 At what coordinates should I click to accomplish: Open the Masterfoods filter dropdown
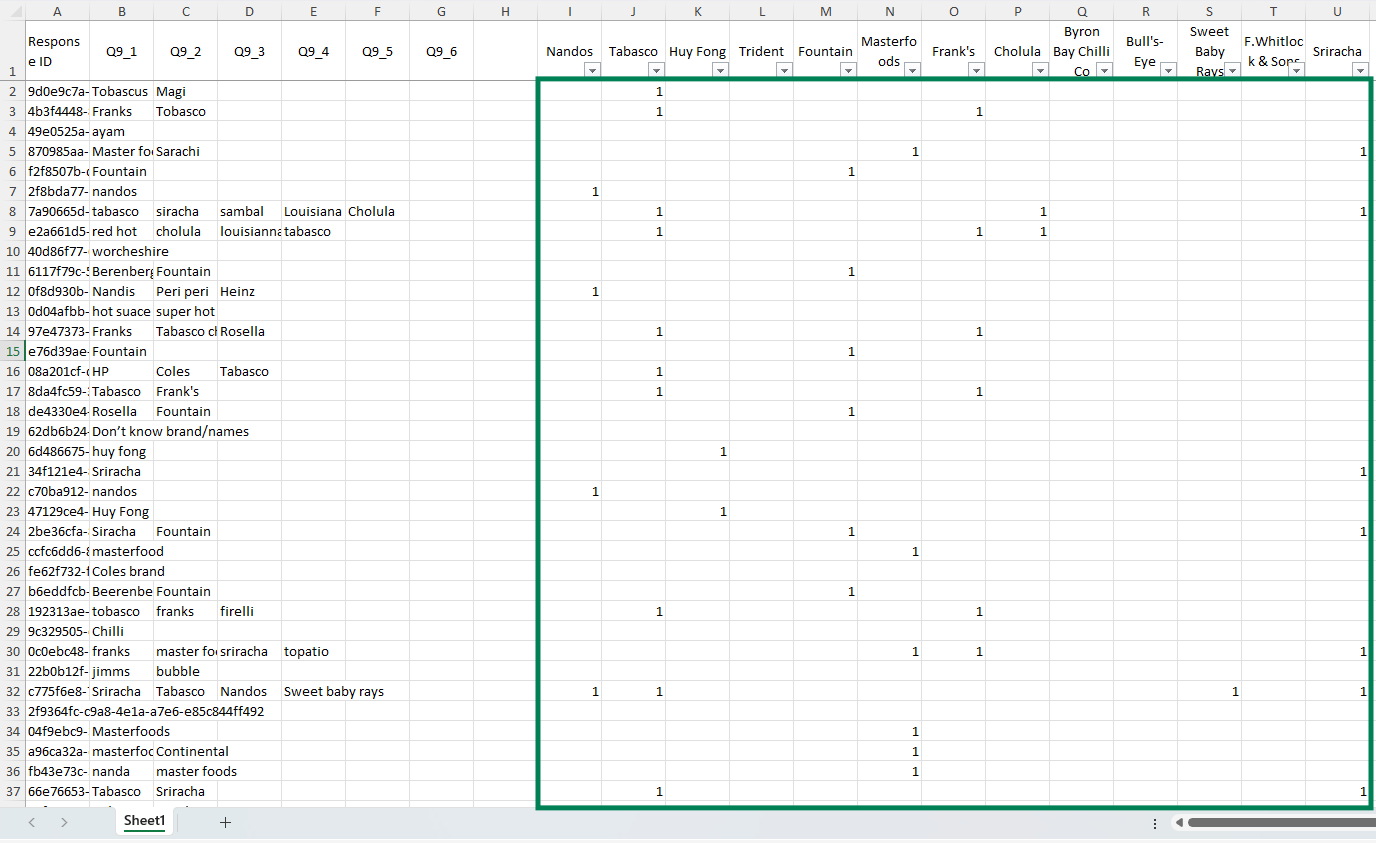[x=912, y=70]
